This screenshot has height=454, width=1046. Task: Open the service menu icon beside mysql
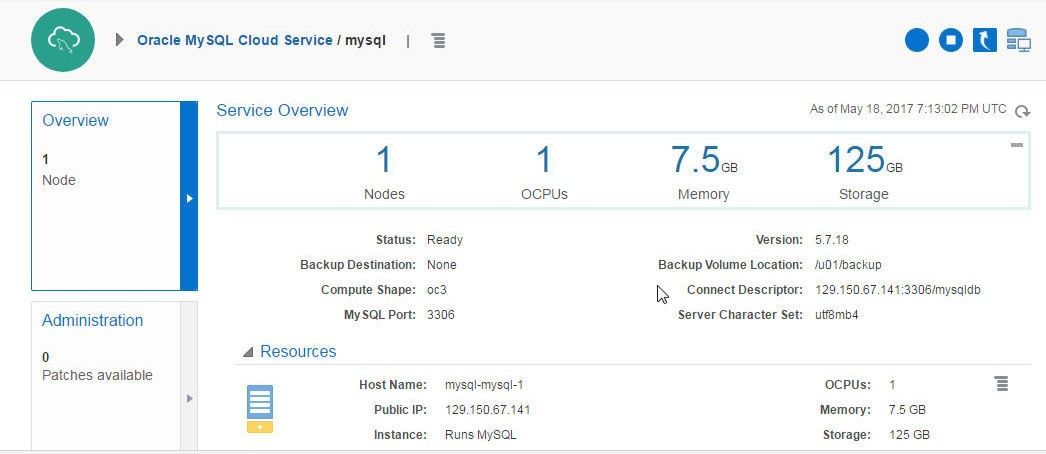(438, 41)
